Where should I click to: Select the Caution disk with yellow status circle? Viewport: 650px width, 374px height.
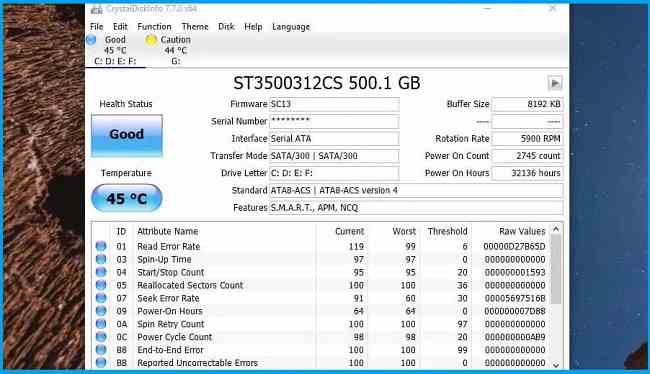click(168, 50)
